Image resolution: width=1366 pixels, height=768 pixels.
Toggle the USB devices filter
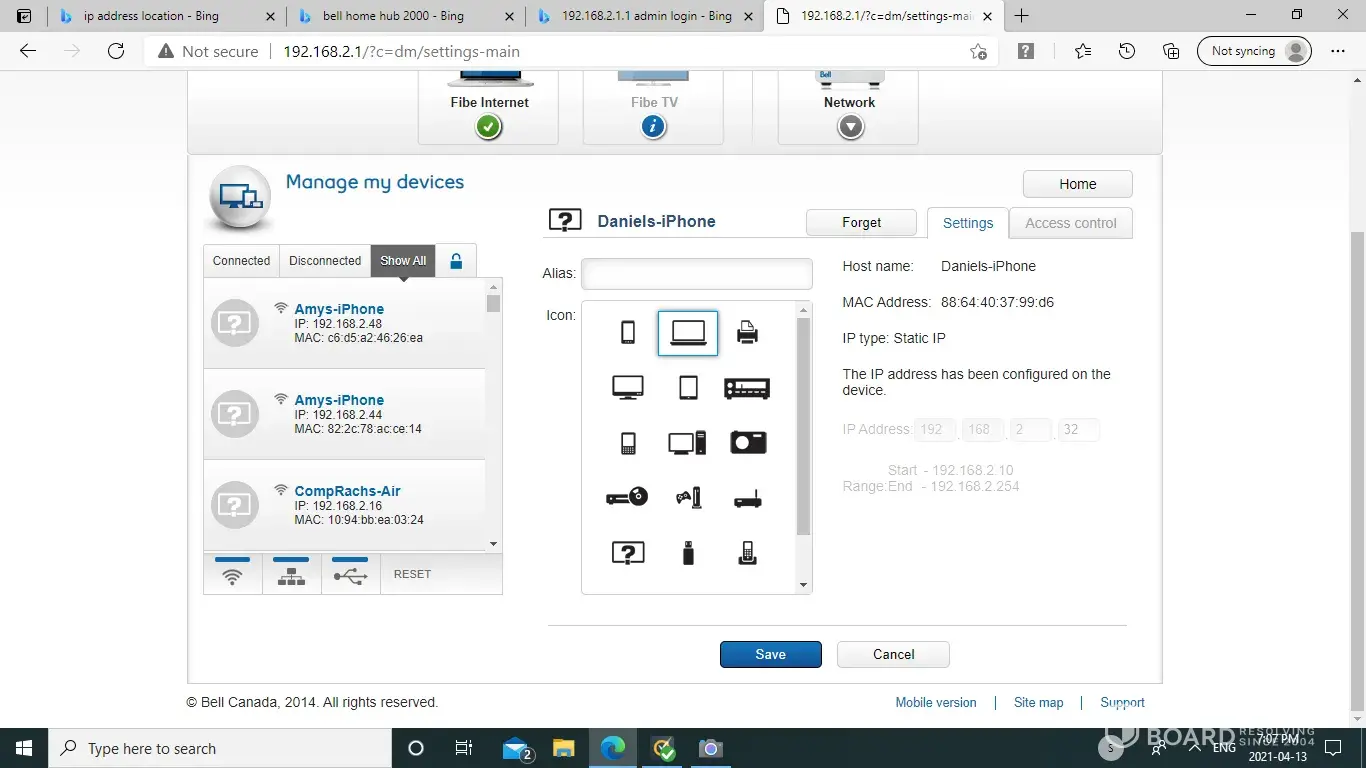point(350,576)
